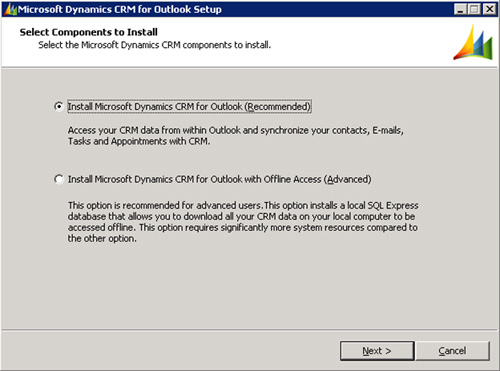Select the Recommended install radio button
Image resolution: width=500 pixels, height=371 pixels.
point(59,106)
